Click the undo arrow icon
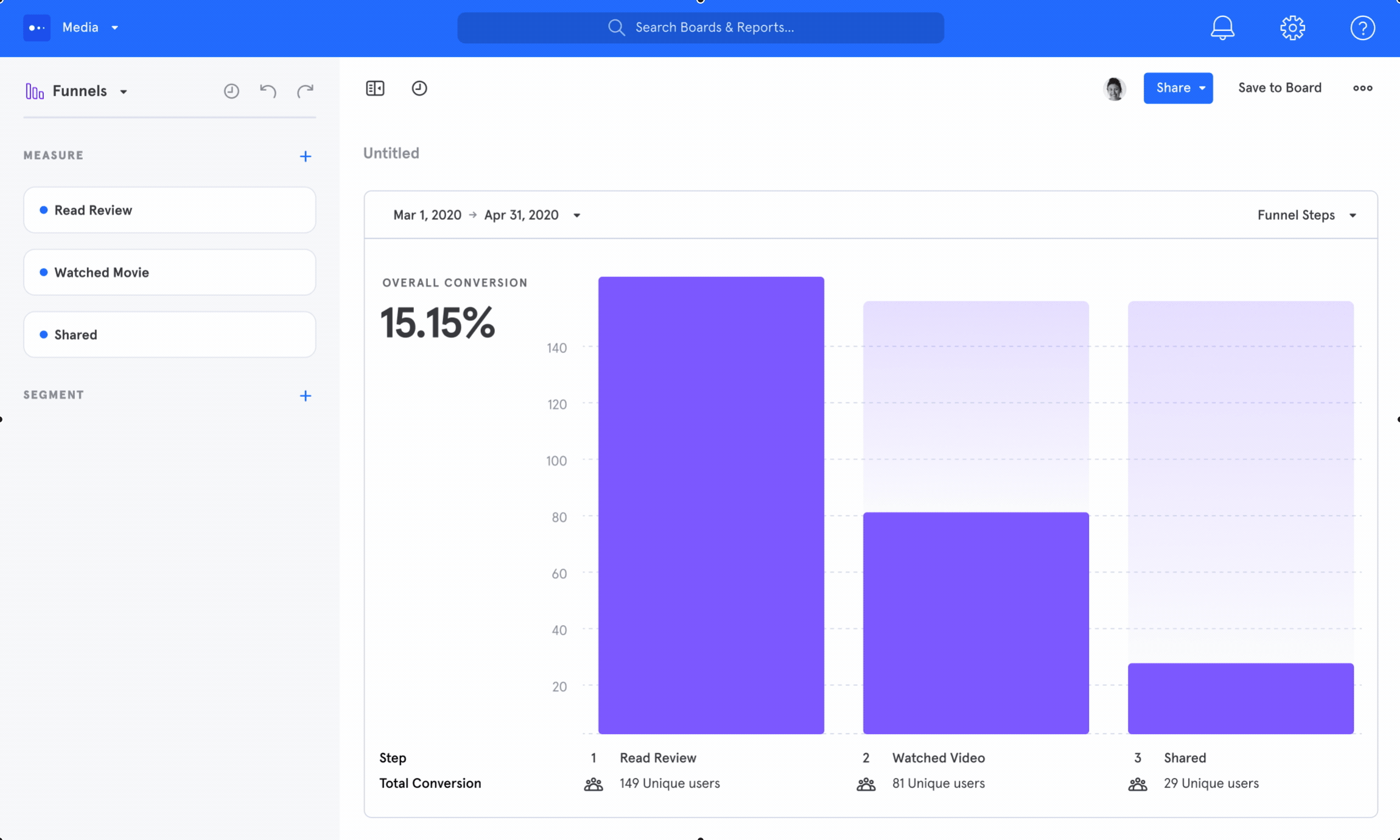Viewport: 1400px width, 840px height. pos(268,90)
